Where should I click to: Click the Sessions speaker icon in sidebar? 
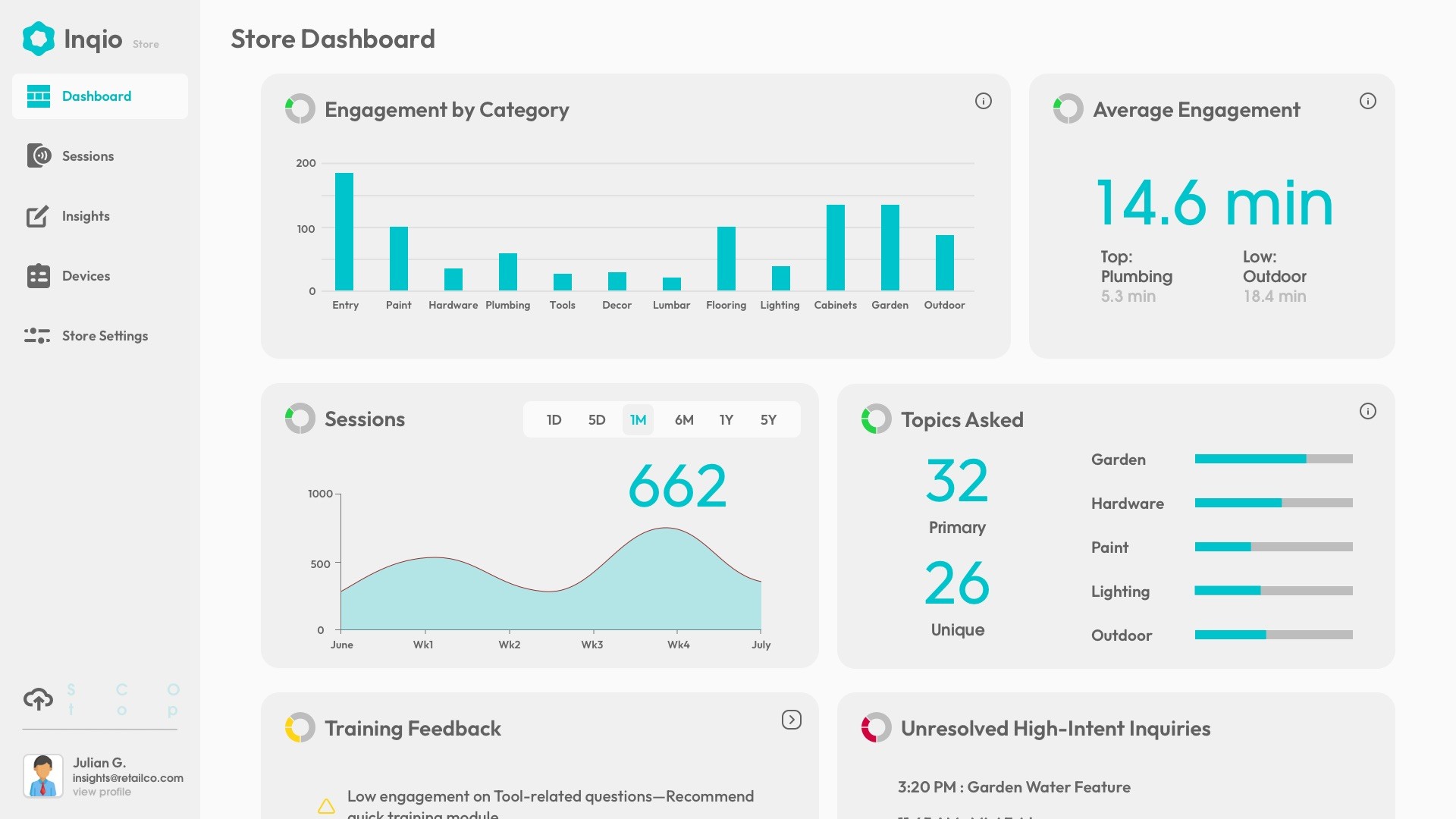(39, 155)
